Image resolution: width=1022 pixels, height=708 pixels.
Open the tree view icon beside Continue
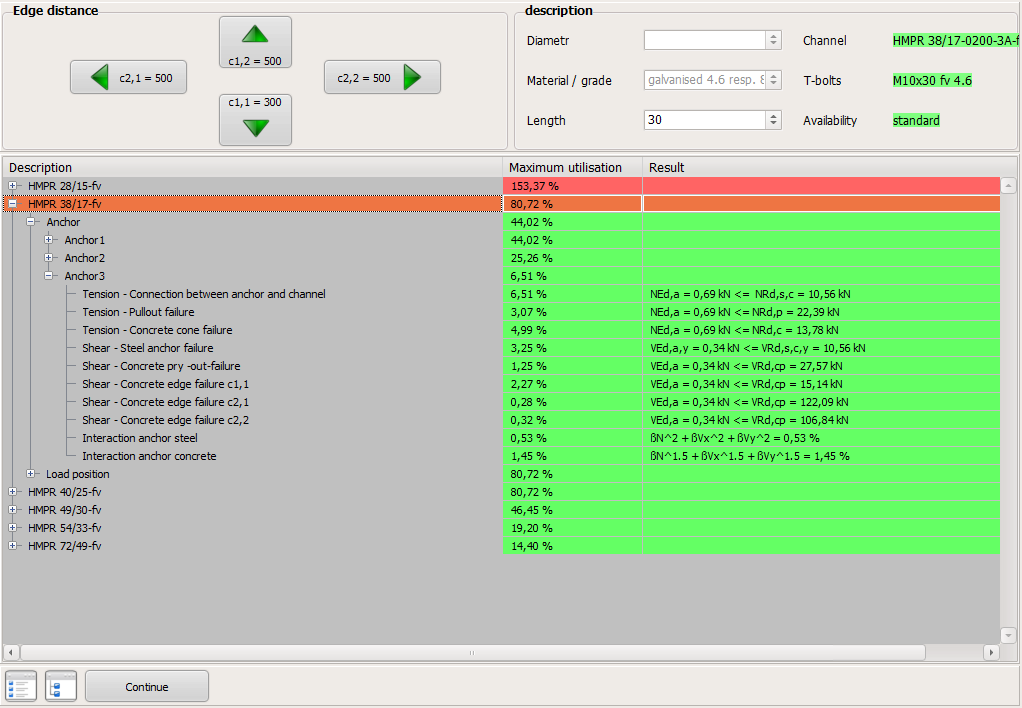61,686
